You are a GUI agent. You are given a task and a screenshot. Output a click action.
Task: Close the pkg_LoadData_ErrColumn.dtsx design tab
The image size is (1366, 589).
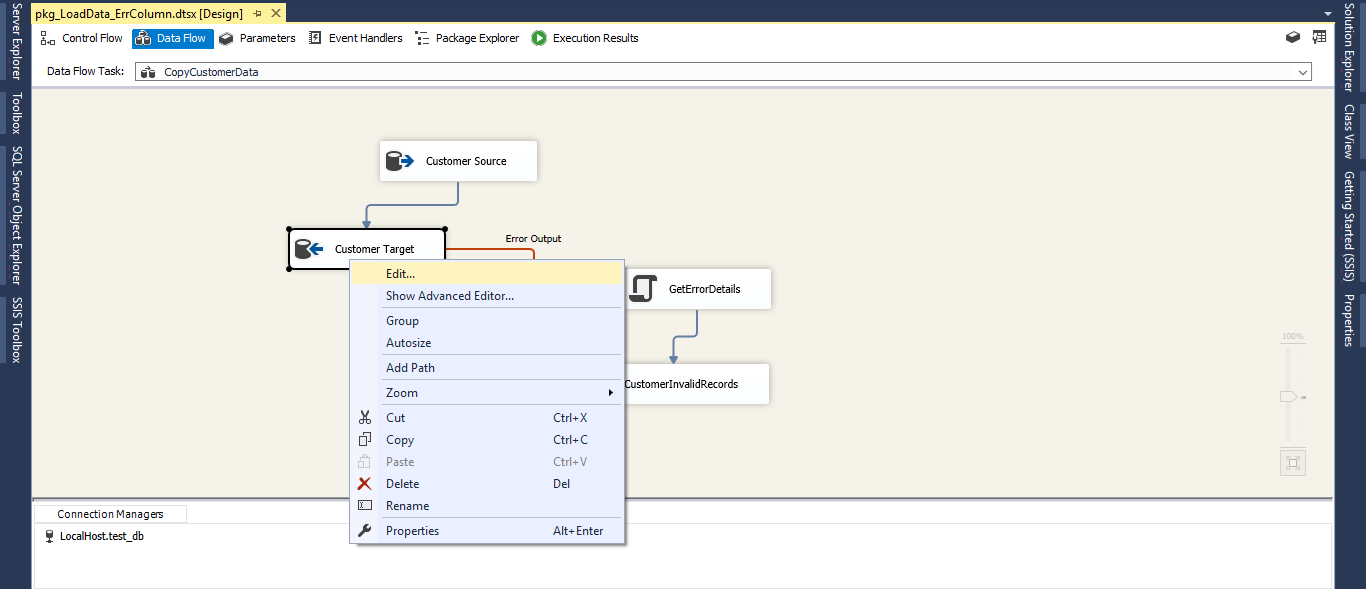[276, 13]
